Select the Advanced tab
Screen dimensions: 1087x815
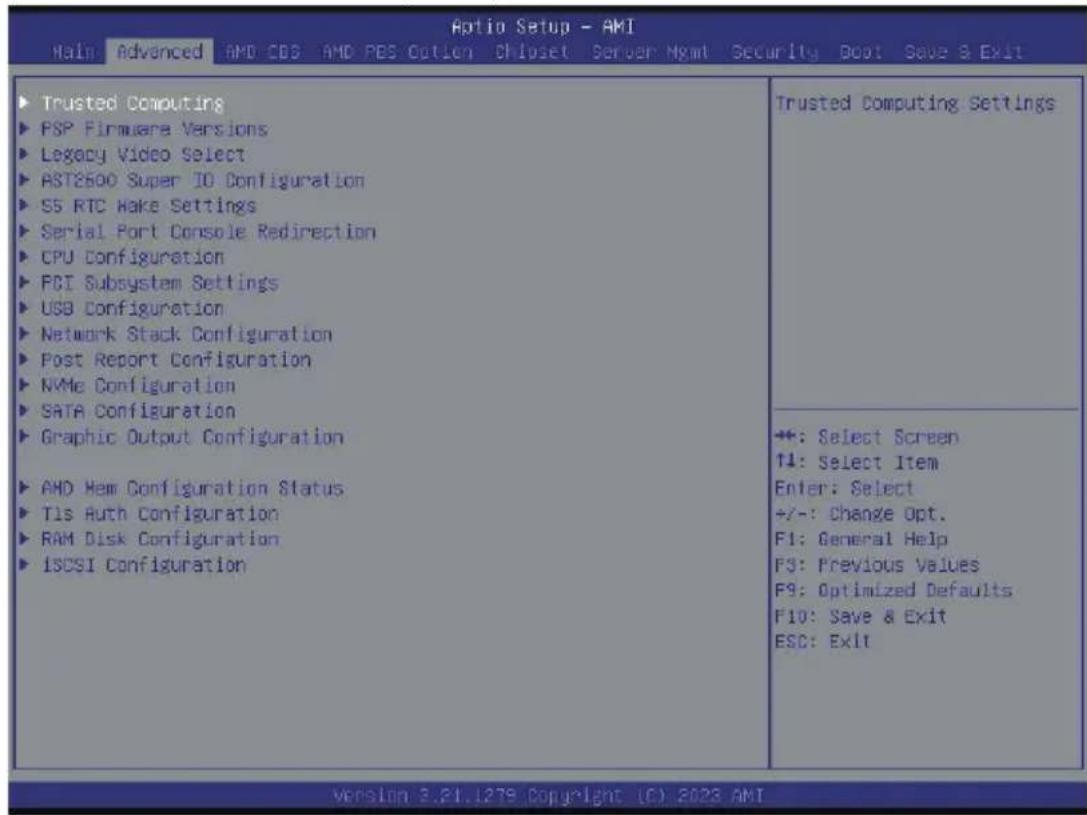tap(159, 52)
